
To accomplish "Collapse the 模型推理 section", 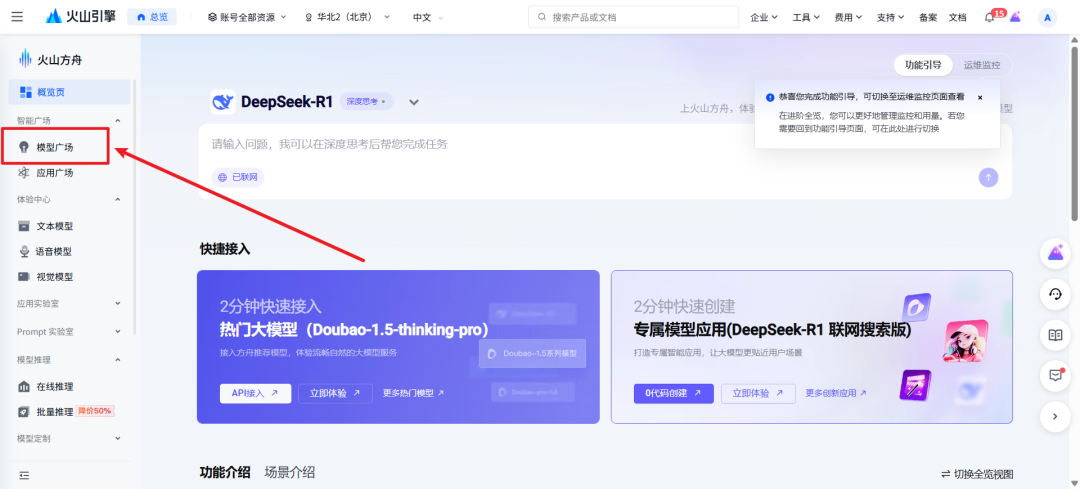I will tap(117, 360).
